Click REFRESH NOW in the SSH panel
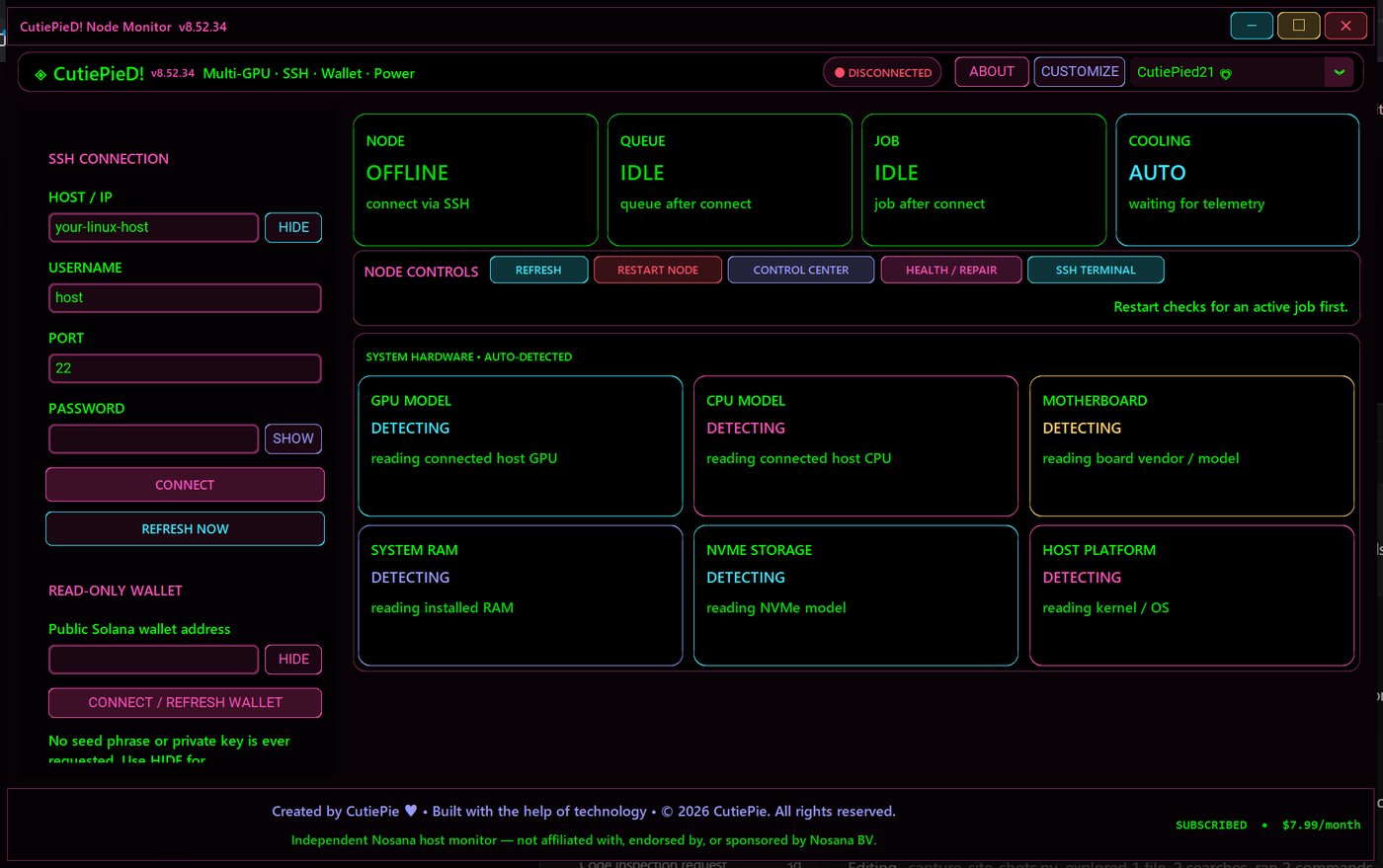Screen dimensions: 1383x868 coord(185,529)
